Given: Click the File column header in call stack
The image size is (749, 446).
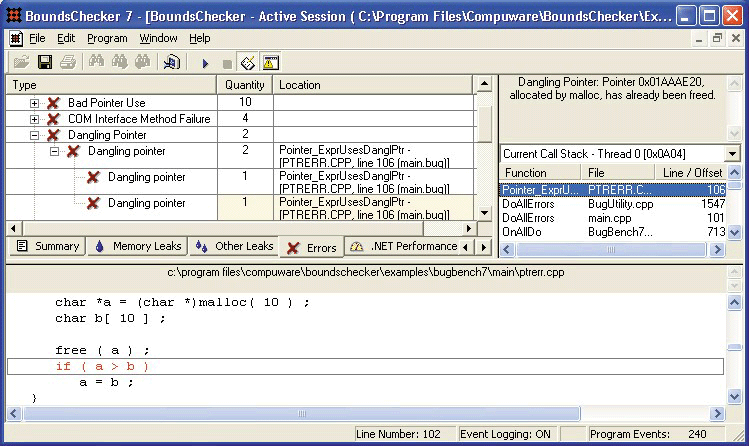Looking at the screenshot, I should point(617,173).
